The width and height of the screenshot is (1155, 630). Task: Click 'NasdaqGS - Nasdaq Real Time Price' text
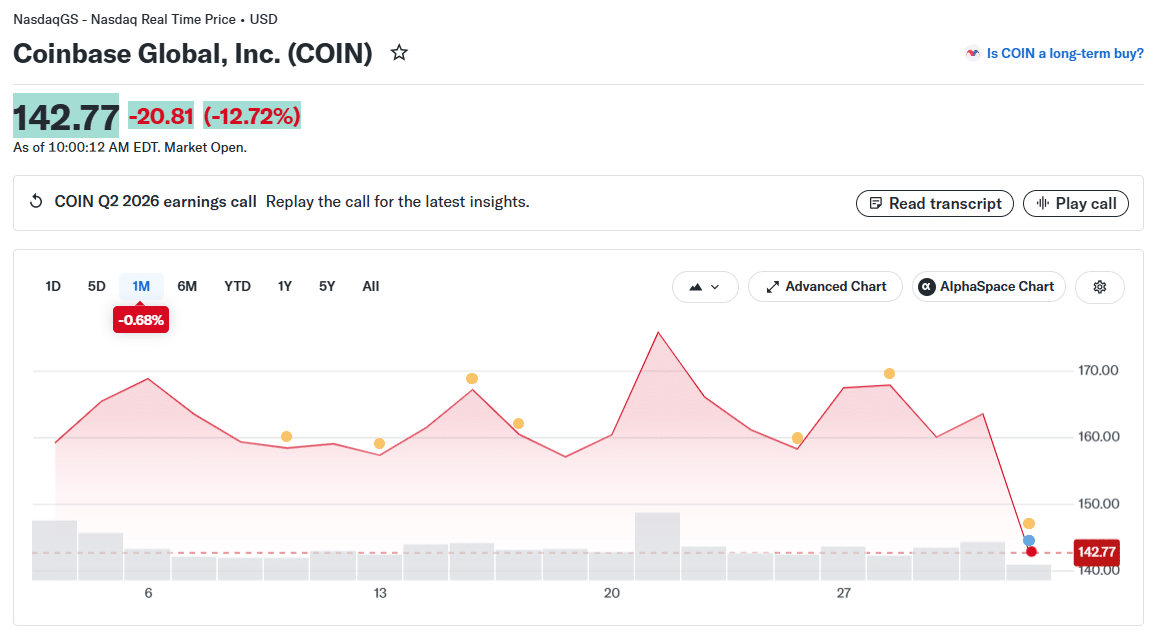(x=124, y=19)
